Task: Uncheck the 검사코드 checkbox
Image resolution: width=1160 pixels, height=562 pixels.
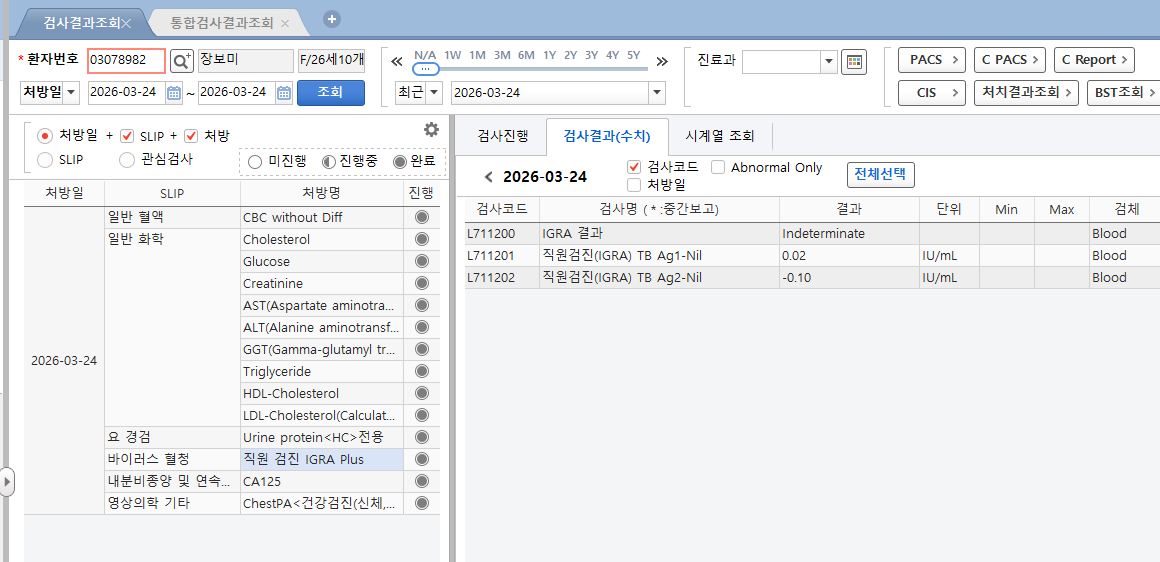Action: pos(633,167)
